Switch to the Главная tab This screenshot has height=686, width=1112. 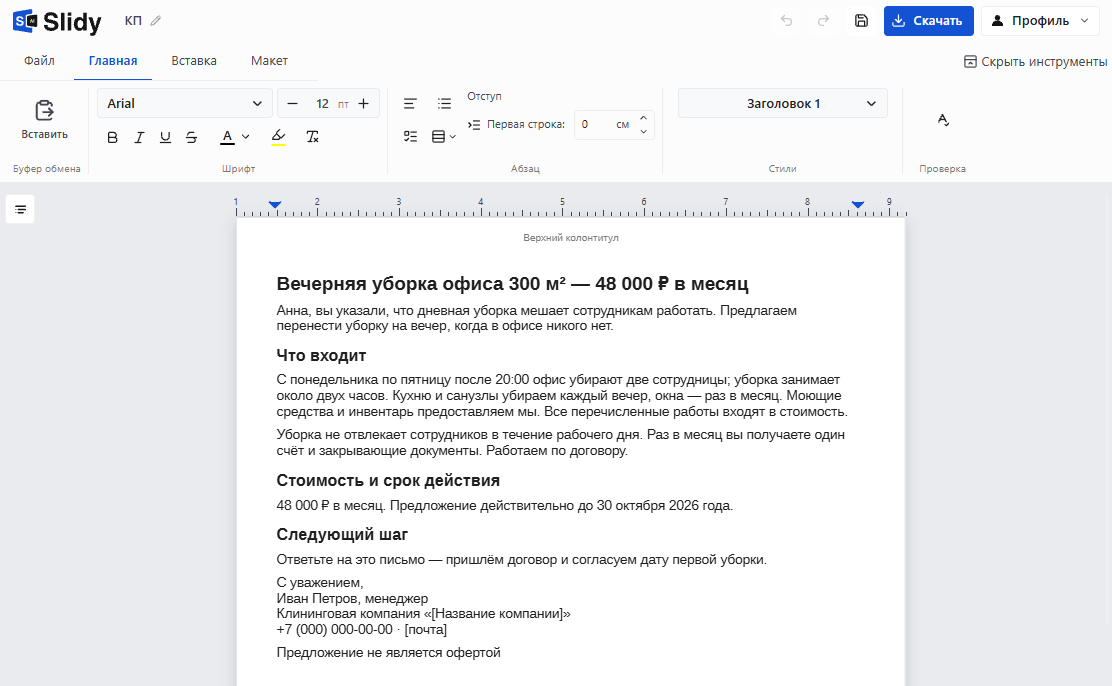point(113,61)
